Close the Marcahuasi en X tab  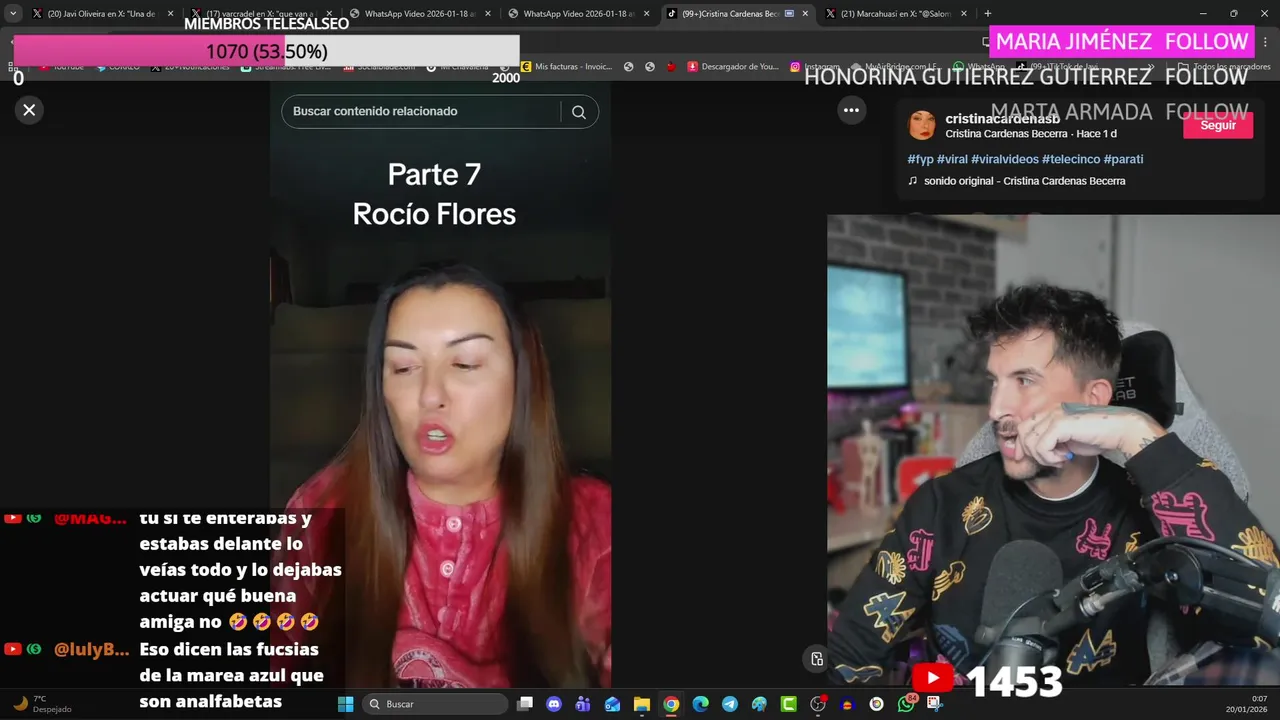point(964,14)
